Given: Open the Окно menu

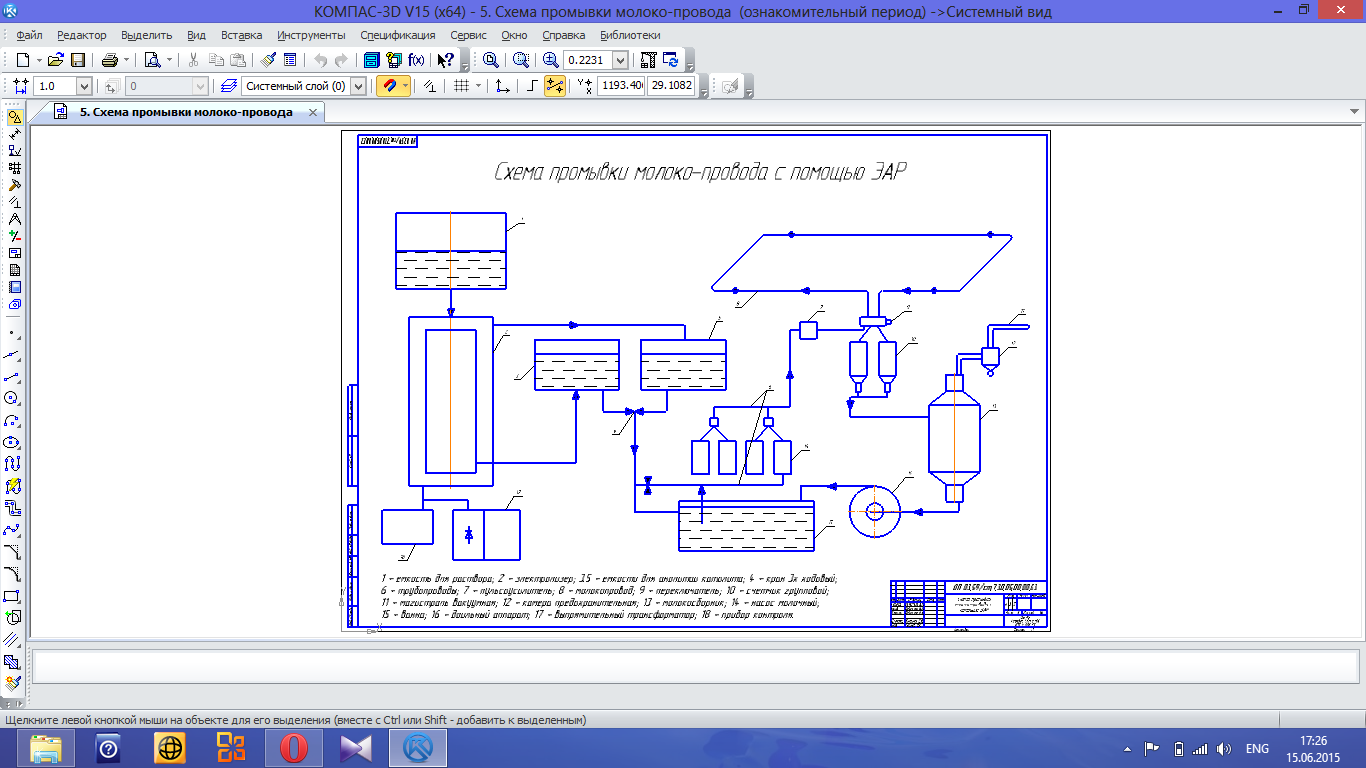Looking at the screenshot, I should pos(514,35).
